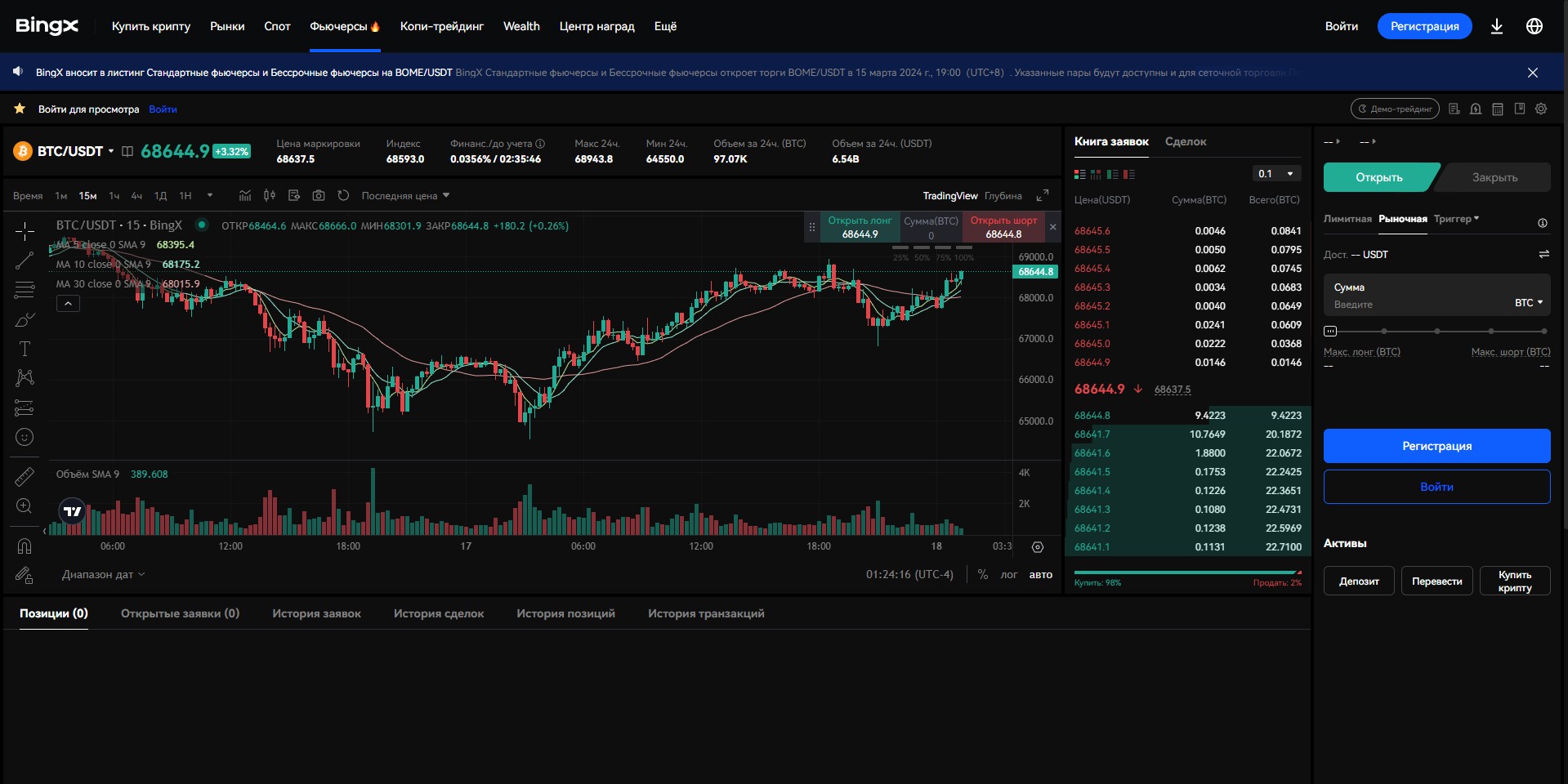Click the Transfer button
1568x784 pixels.
pyautogui.click(x=1436, y=581)
